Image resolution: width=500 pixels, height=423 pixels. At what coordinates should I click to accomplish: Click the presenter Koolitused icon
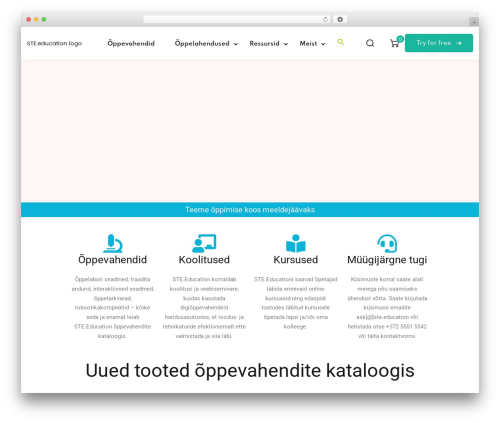tap(204, 243)
